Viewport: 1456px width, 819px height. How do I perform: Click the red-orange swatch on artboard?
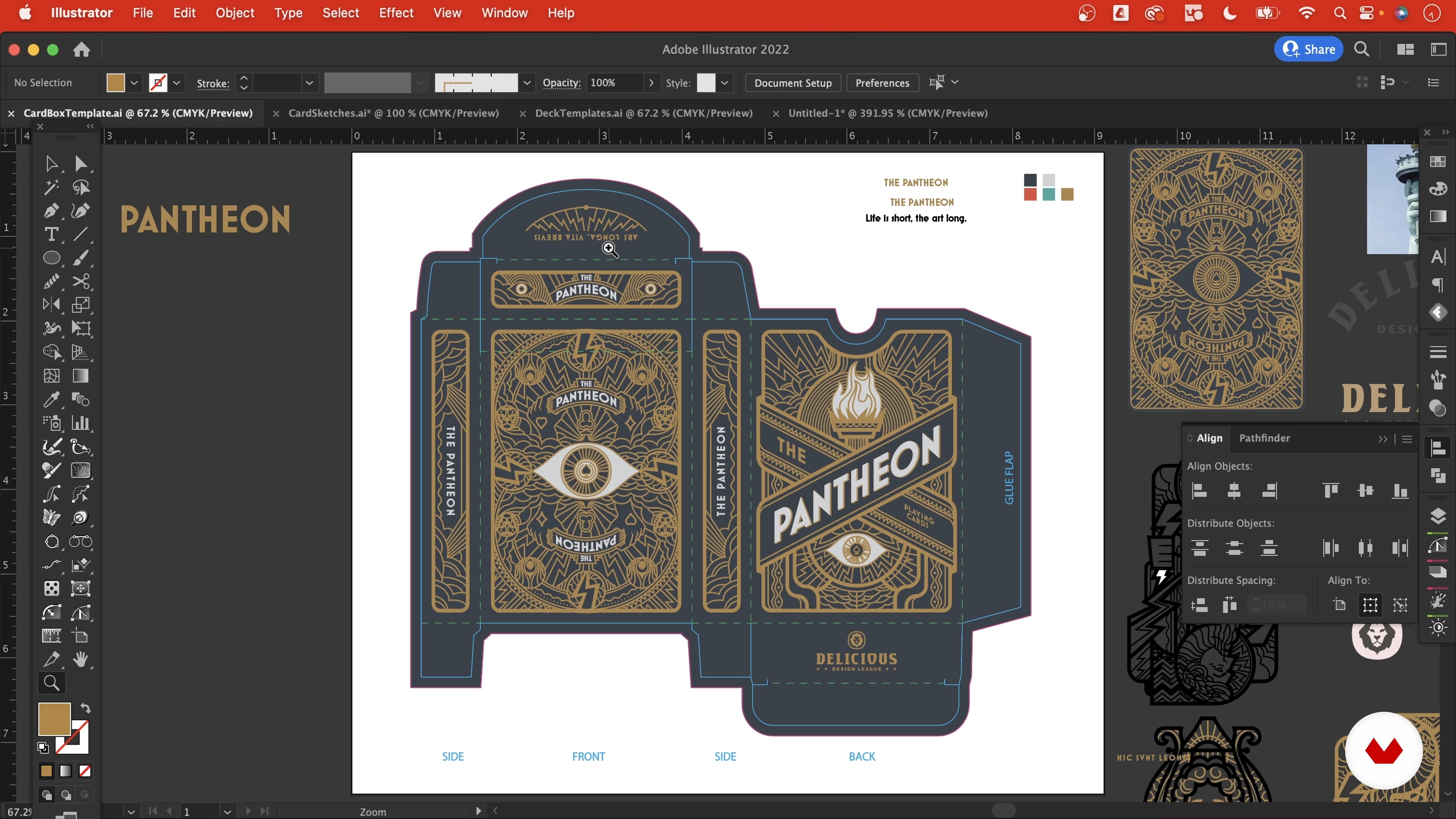click(1030, 195)
